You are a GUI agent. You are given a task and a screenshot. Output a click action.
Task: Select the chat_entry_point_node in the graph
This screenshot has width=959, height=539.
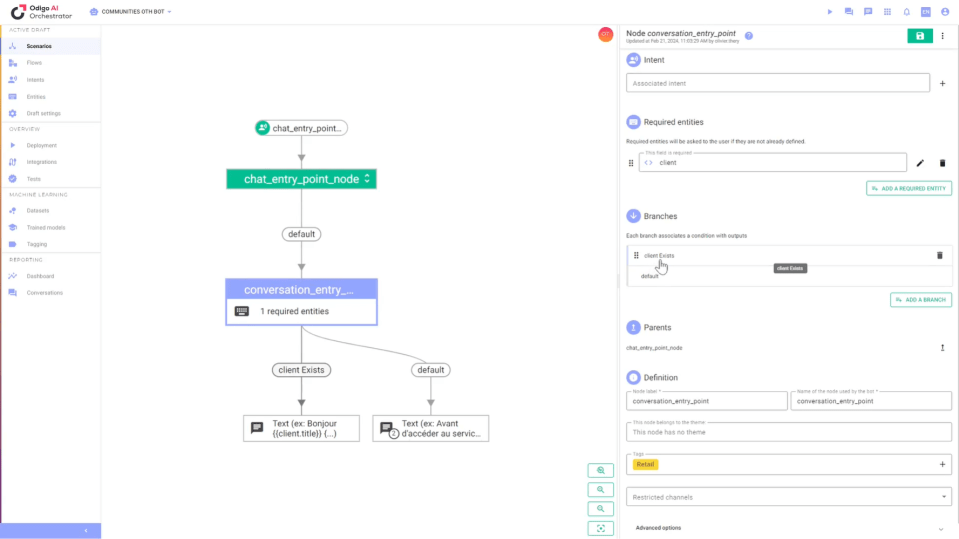point(301,179)
